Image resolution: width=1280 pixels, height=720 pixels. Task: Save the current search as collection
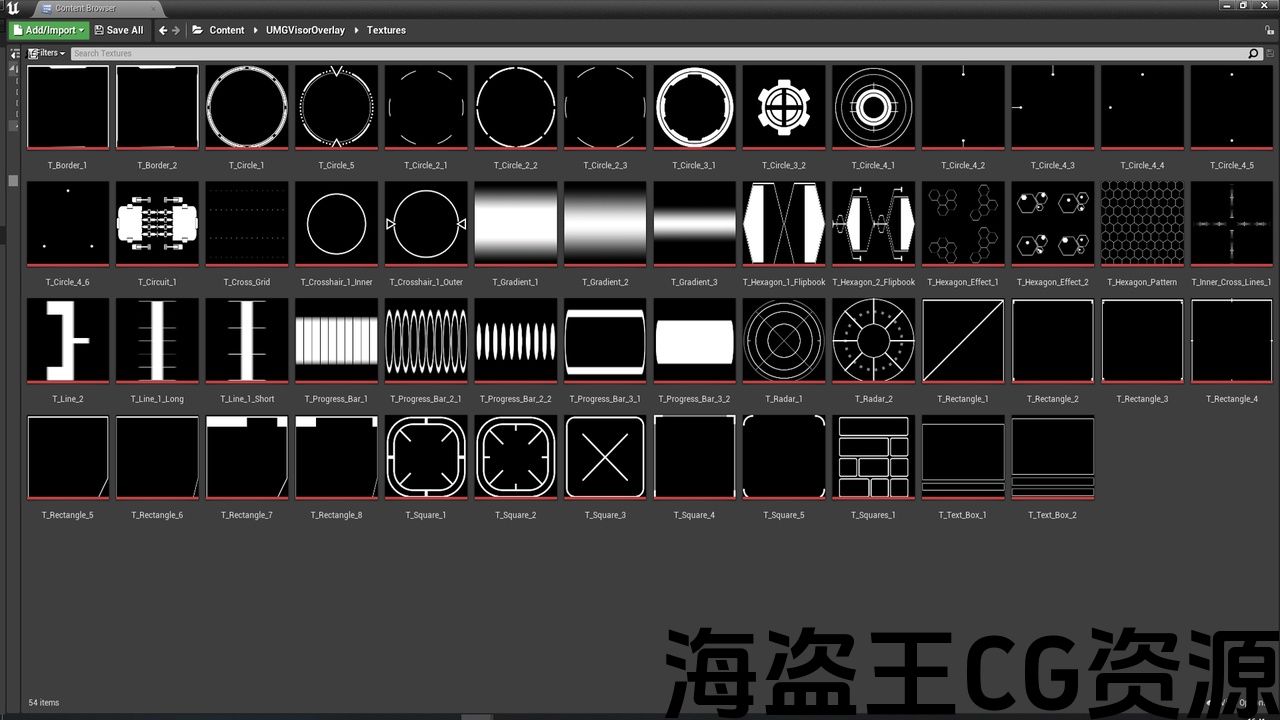1268,53
